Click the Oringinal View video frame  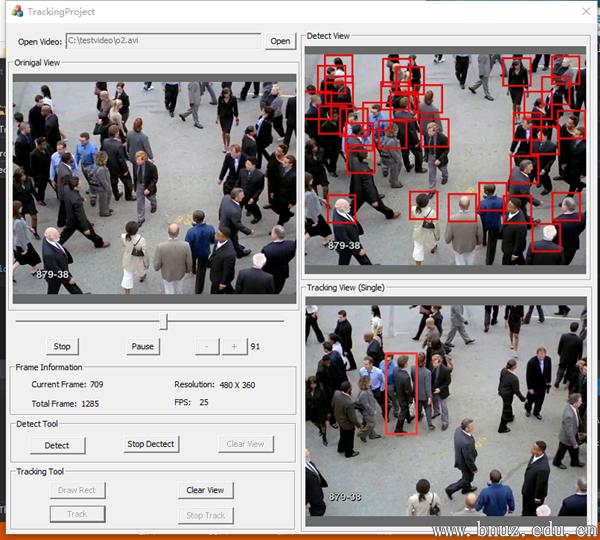[x=154, y=187]
